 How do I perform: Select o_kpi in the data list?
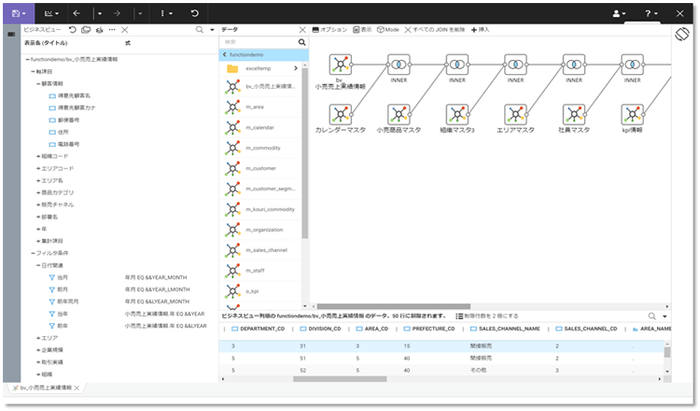click(261, 291)
